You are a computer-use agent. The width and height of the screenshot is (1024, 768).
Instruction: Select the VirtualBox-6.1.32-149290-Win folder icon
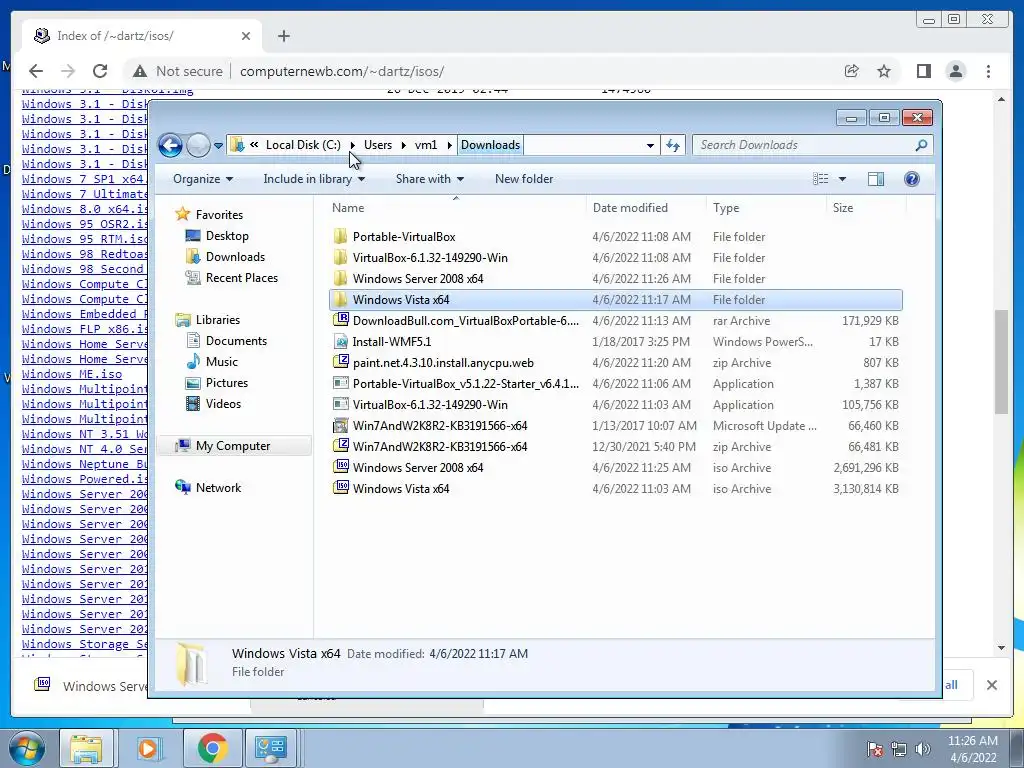(x=340, y=257)
